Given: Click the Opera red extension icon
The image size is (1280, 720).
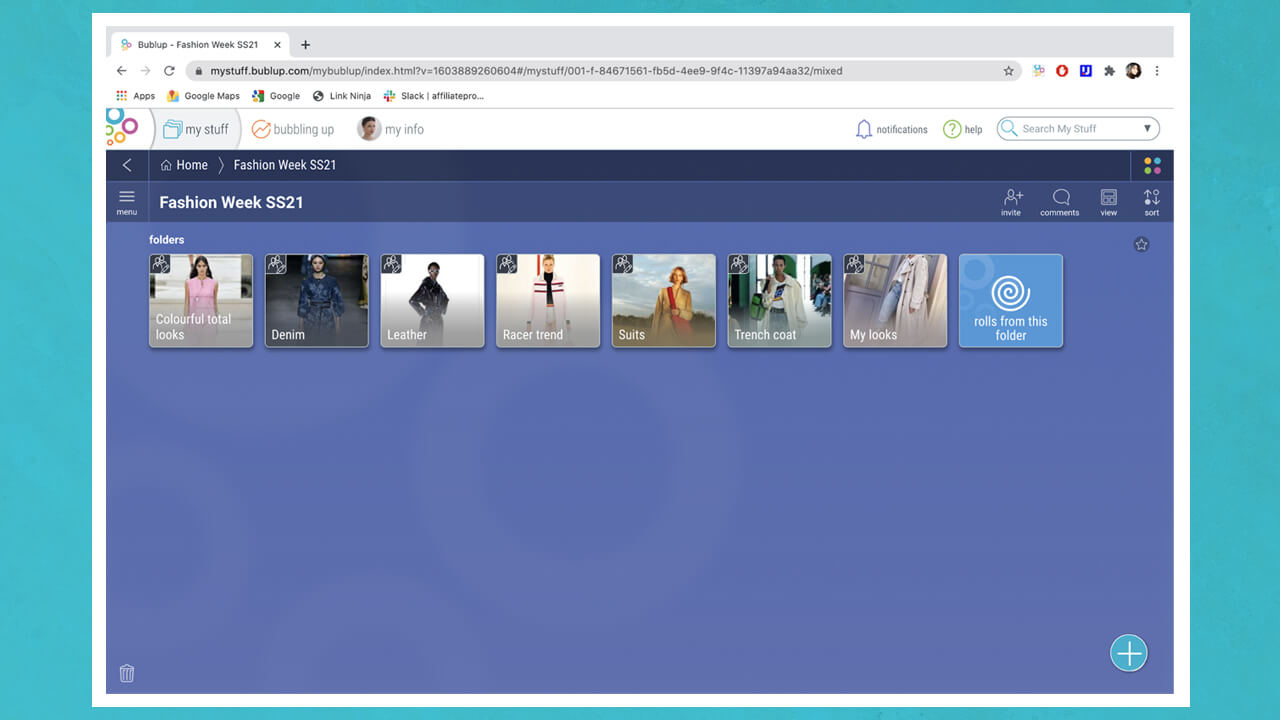Looking at the screenshot, I should coord(1062,71).
